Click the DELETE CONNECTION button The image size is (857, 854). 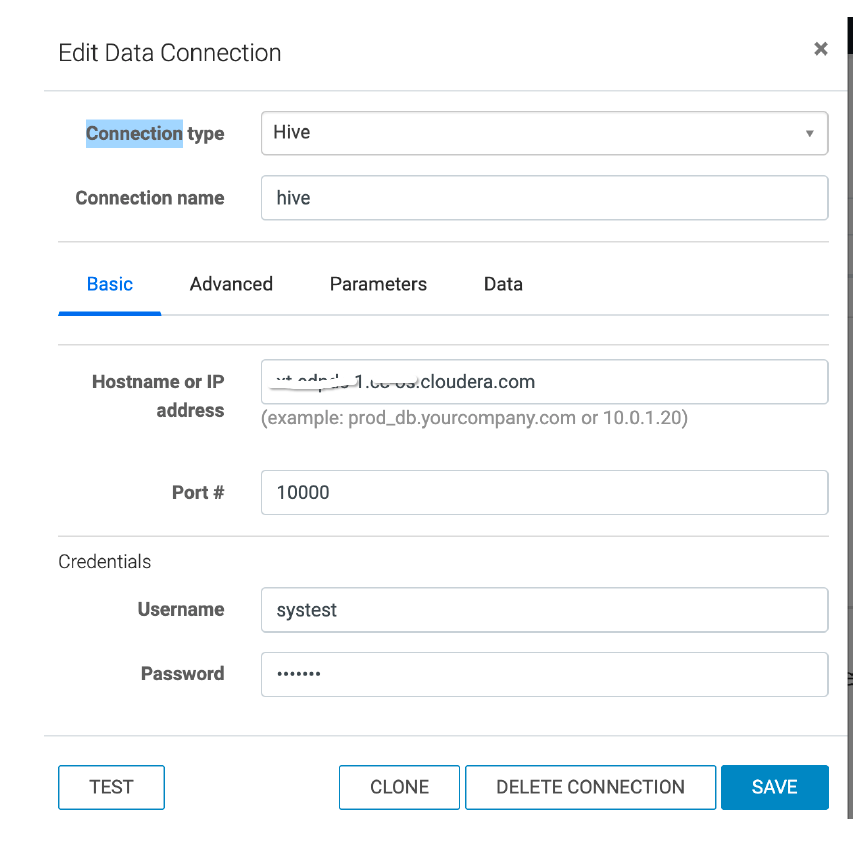click(x=590, y=787)
